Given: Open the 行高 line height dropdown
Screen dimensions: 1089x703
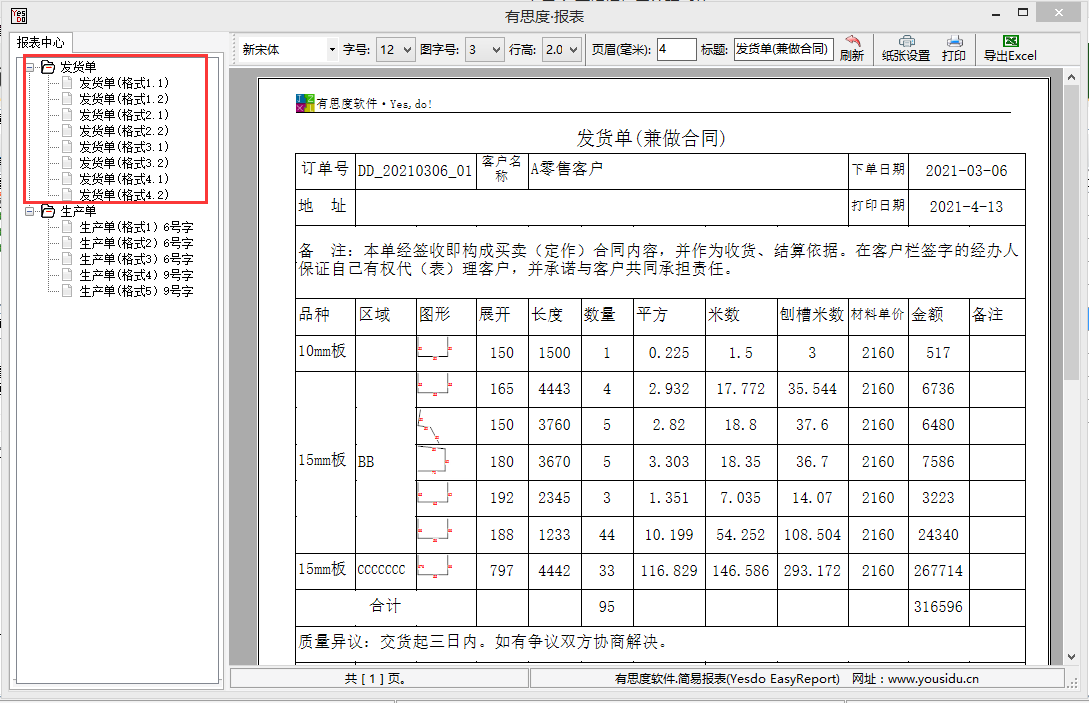Looking at the screenshot, I should click(573, 49).
